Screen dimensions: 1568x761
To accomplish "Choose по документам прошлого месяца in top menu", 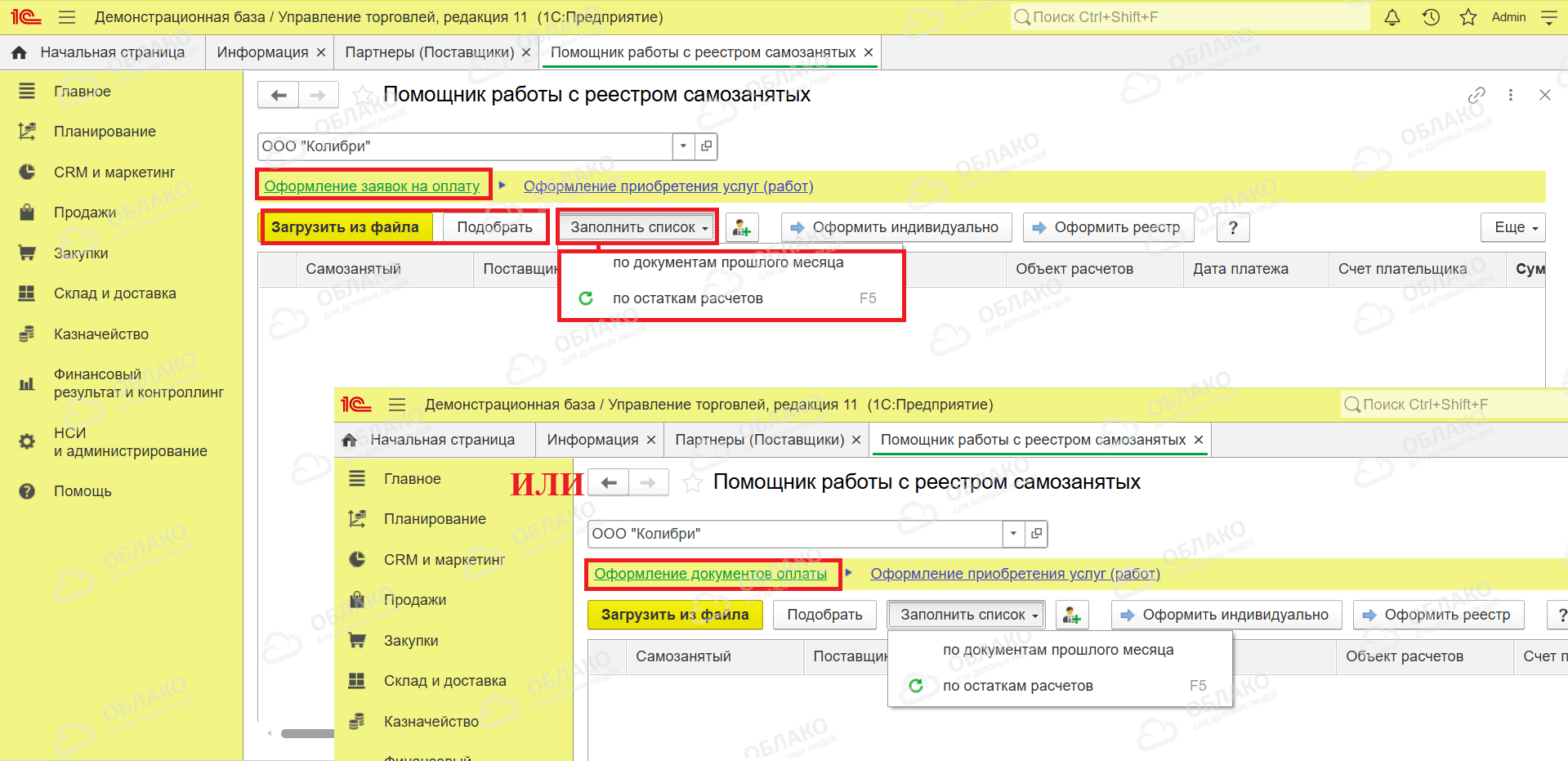I will click(728, 262).
